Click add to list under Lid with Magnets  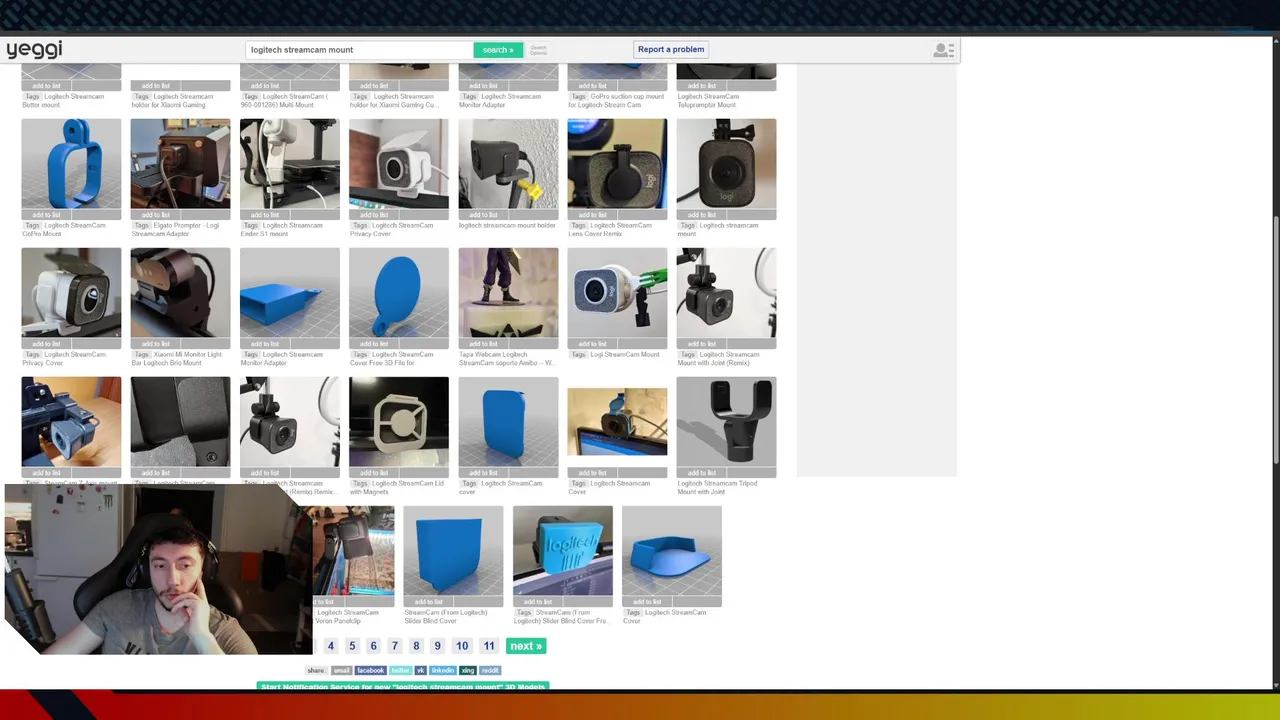(374, 473)
